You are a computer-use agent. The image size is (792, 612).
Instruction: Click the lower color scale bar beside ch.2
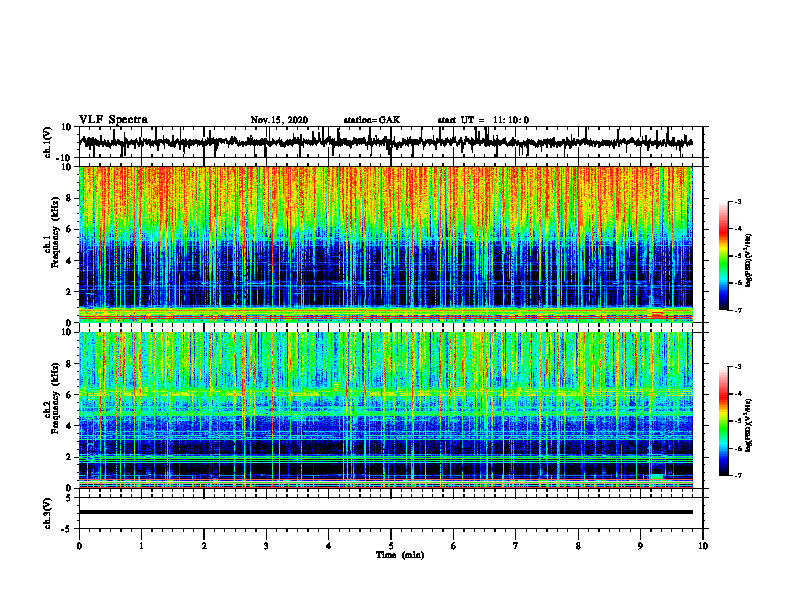coord(723,421)
